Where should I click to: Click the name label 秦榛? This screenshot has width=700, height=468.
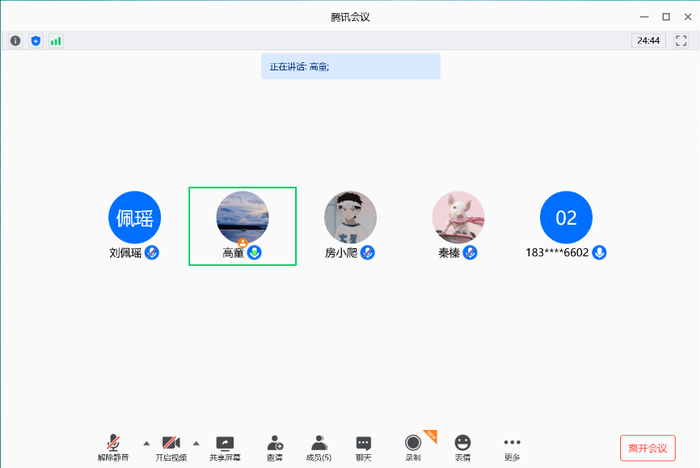pos(449,253)
